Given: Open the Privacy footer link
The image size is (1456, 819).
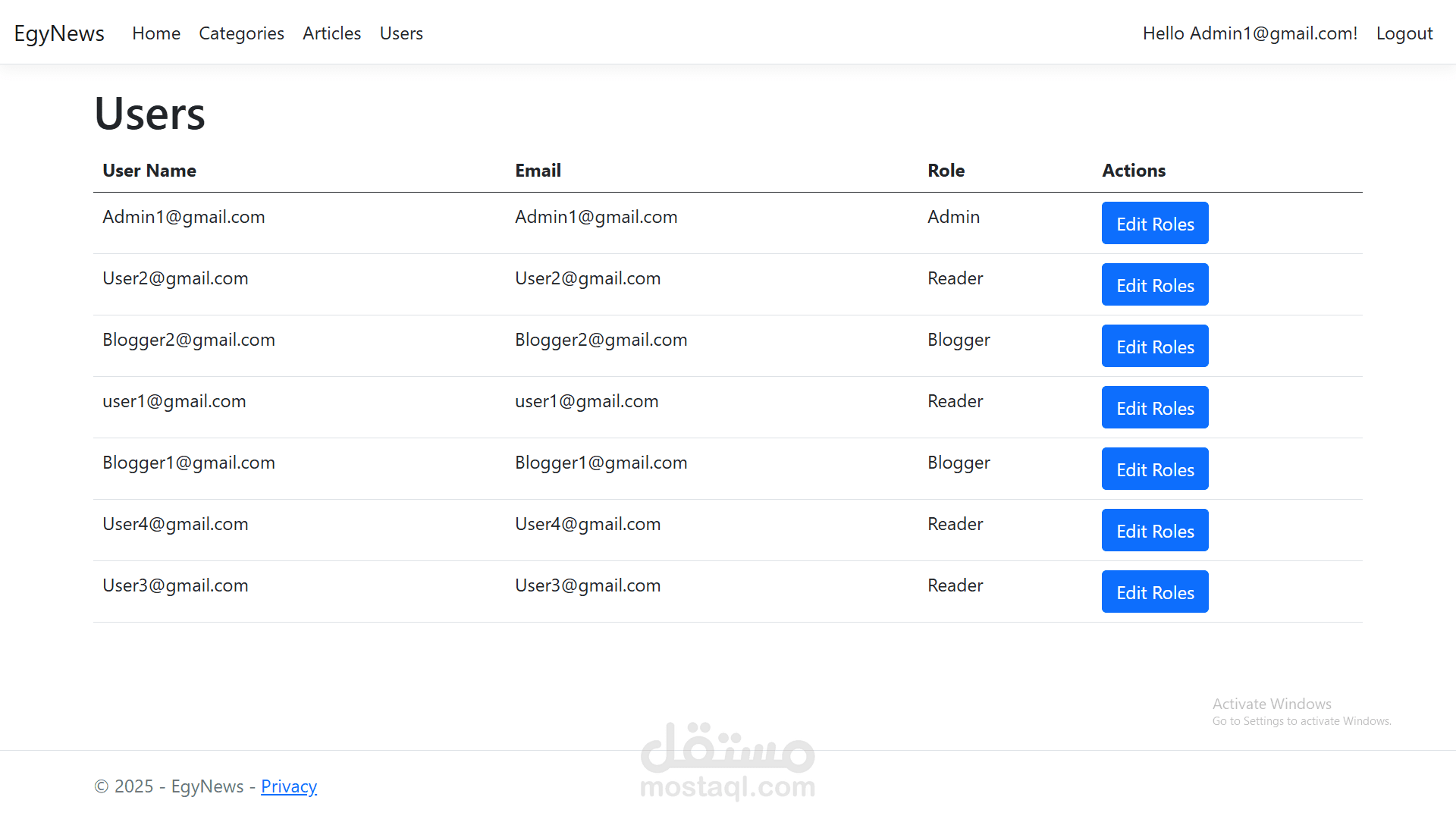Looking at the screenshot, I should pyautogui.click(x=289, y=786).
